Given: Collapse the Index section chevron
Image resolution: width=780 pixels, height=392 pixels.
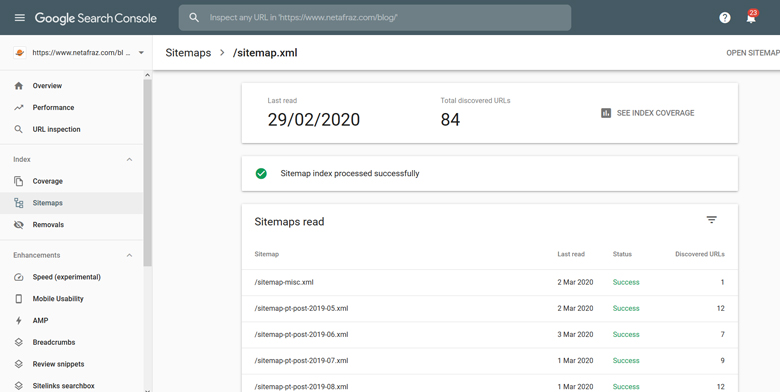Looking at the screenshot, I should click(x=129, y=160).
